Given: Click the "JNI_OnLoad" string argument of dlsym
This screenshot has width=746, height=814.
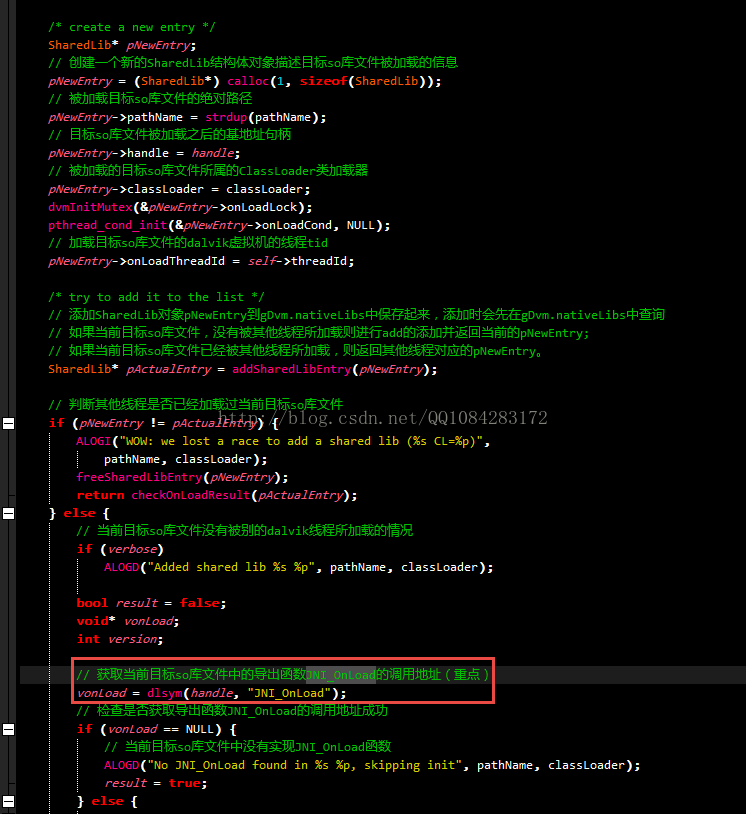Looking at the screenshot, I should pyautogui.click(x=289, y=693).
